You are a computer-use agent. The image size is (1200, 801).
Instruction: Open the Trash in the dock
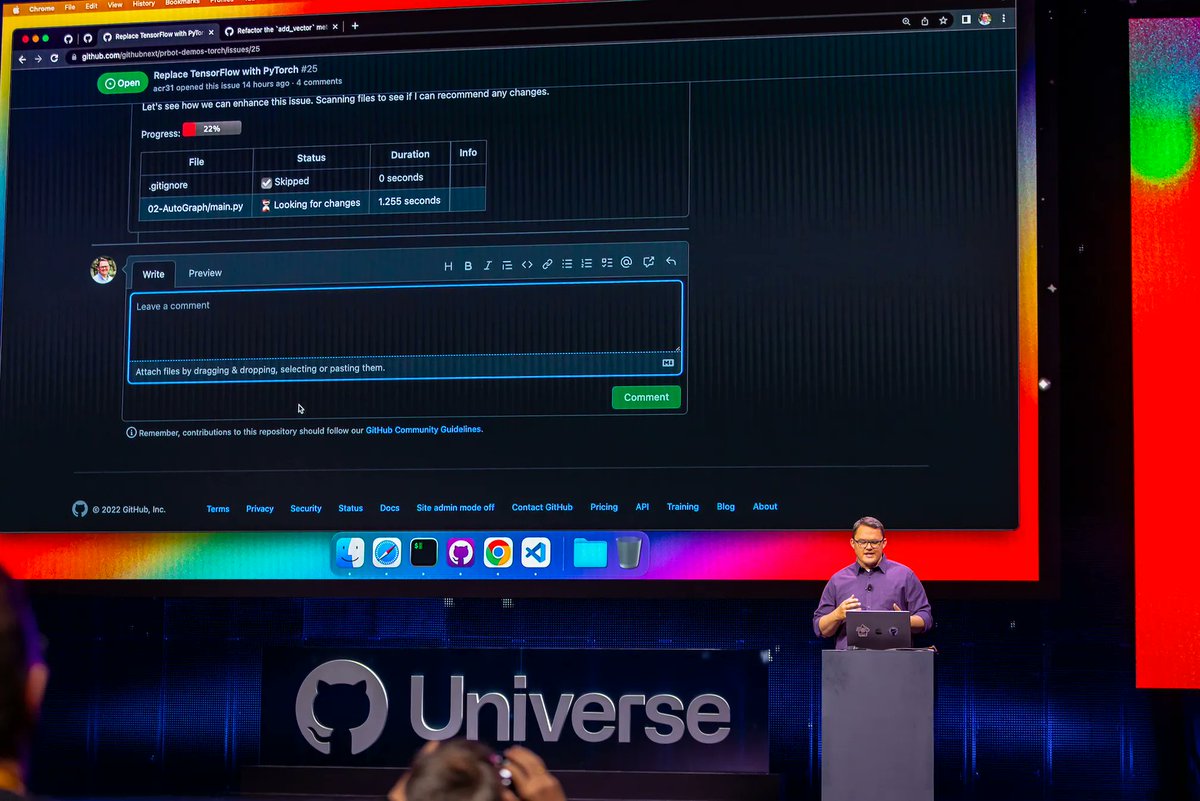coord(628,552)
